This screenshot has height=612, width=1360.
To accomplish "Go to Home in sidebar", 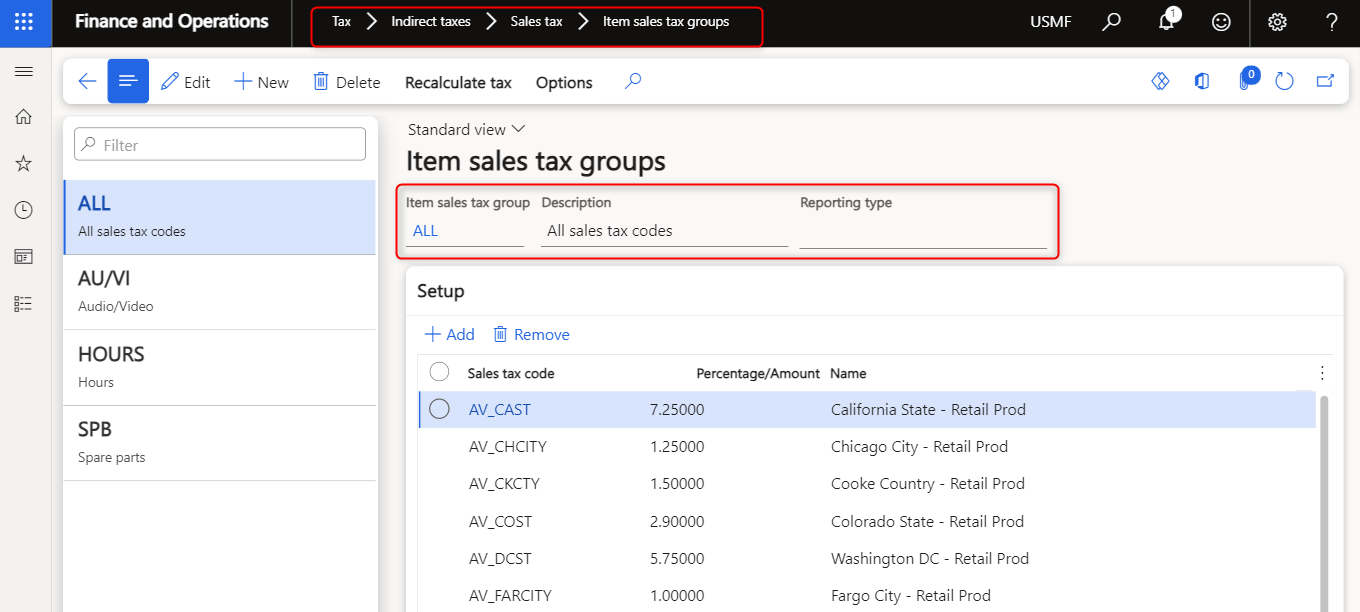I will coord(24,117).
